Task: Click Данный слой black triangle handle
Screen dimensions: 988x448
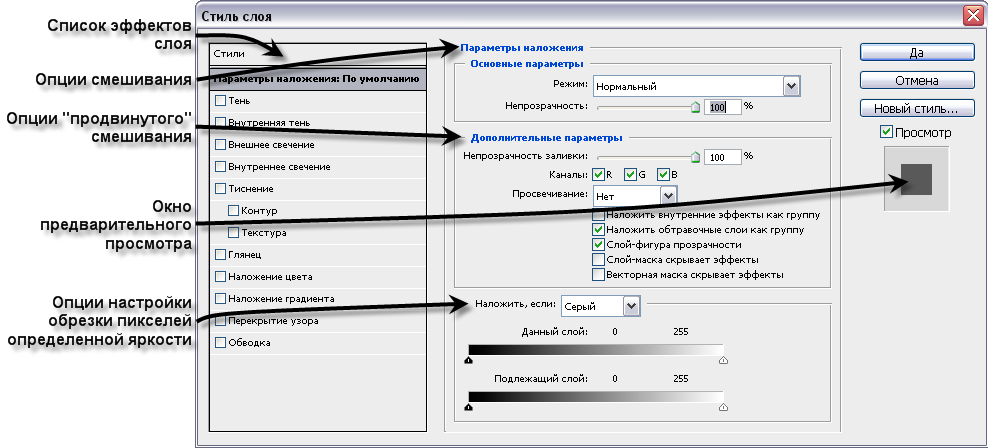Action: (x=468, y=360)
